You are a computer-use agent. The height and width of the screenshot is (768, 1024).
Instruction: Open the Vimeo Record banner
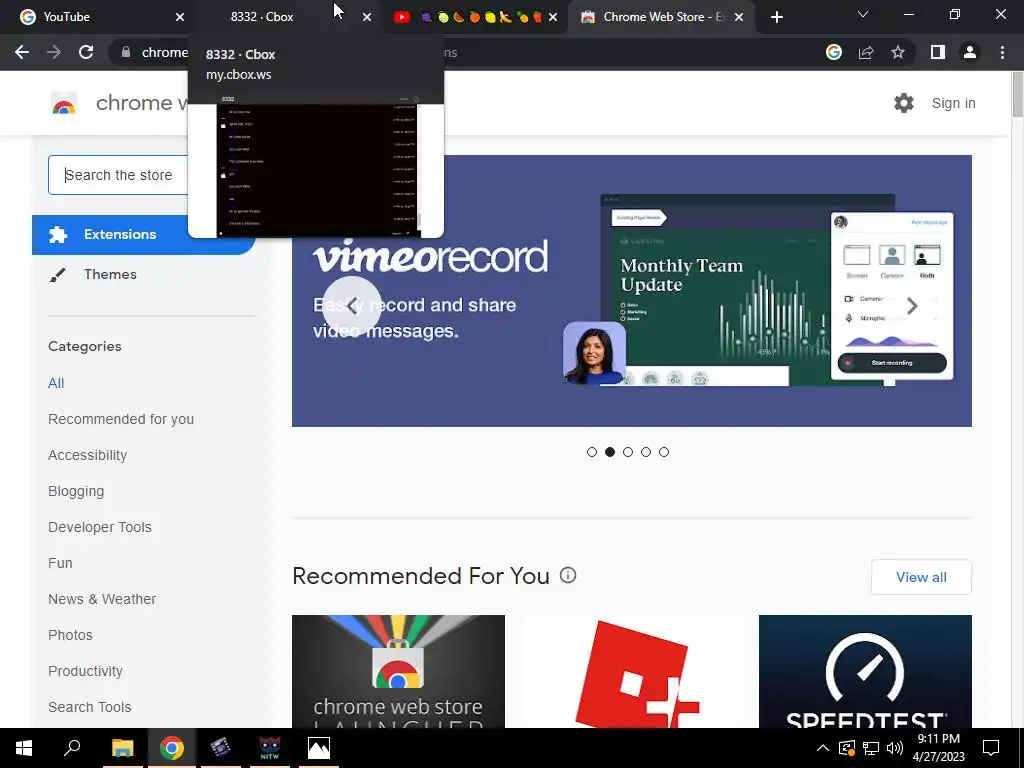click(x=632, y=291)
